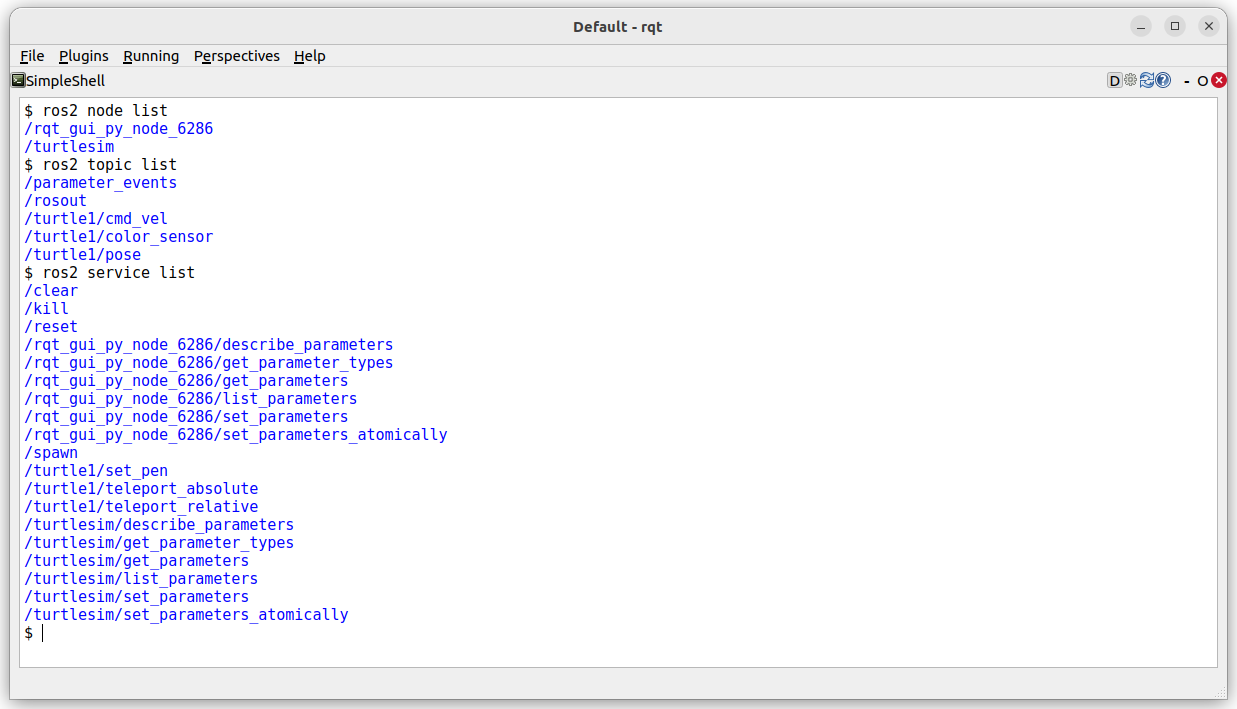Click '/turtlesim/set_parameters_atomically' service
The image size is (1237, 709).
[x=186, y=614]
